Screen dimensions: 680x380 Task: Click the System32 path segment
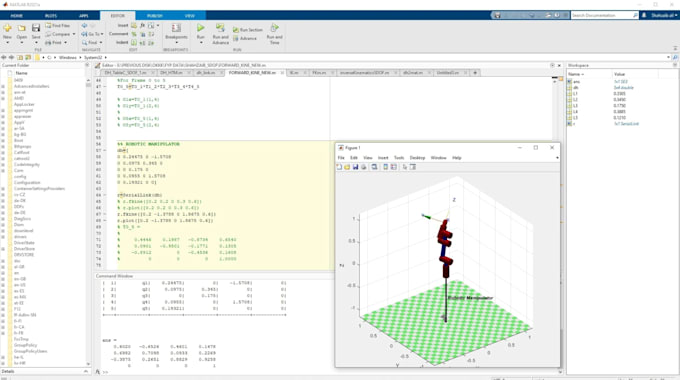pyautogui.click(x=93, y=57)
